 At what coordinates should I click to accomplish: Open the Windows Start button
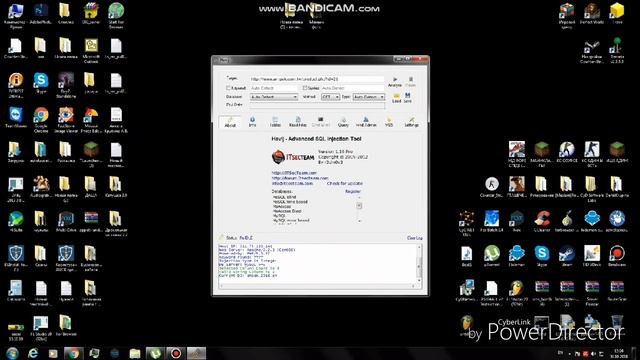[x=12, y=353]
